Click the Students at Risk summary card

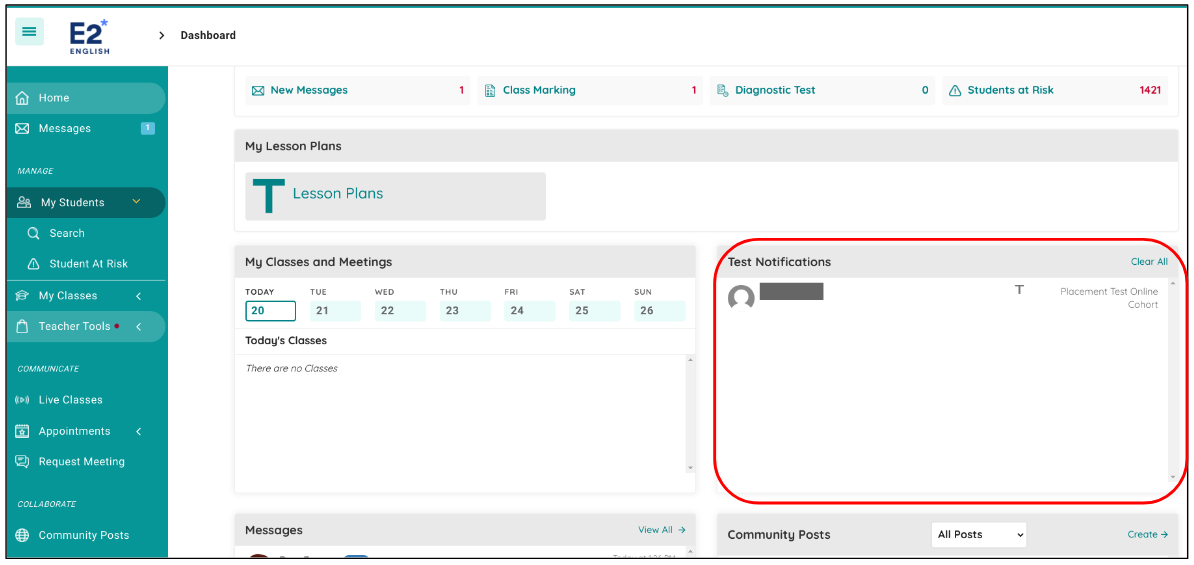tap(1055, 90)
